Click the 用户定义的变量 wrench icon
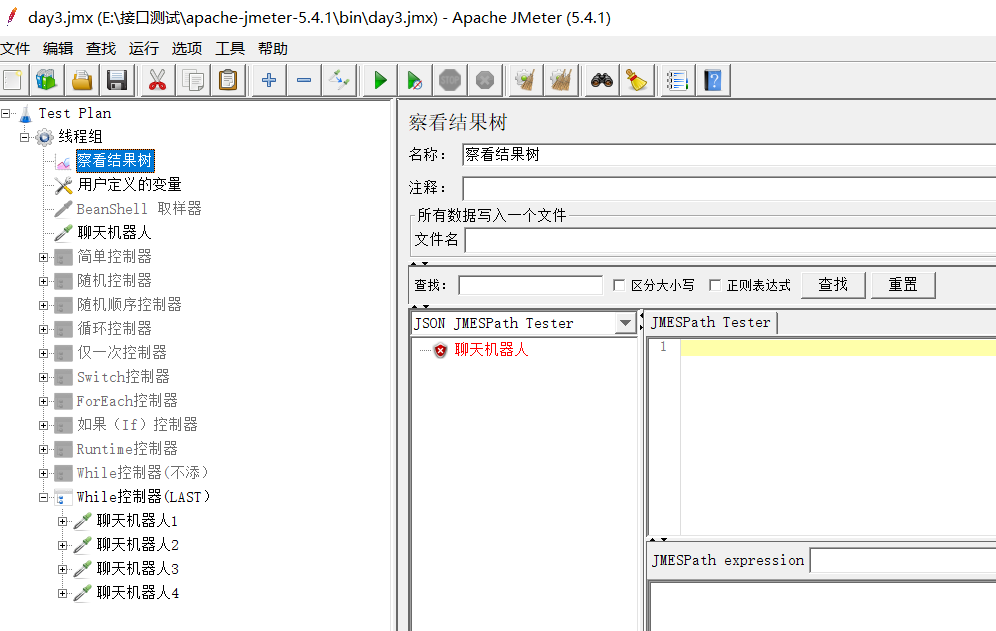The image size is (996, 631). click(64, 186)
